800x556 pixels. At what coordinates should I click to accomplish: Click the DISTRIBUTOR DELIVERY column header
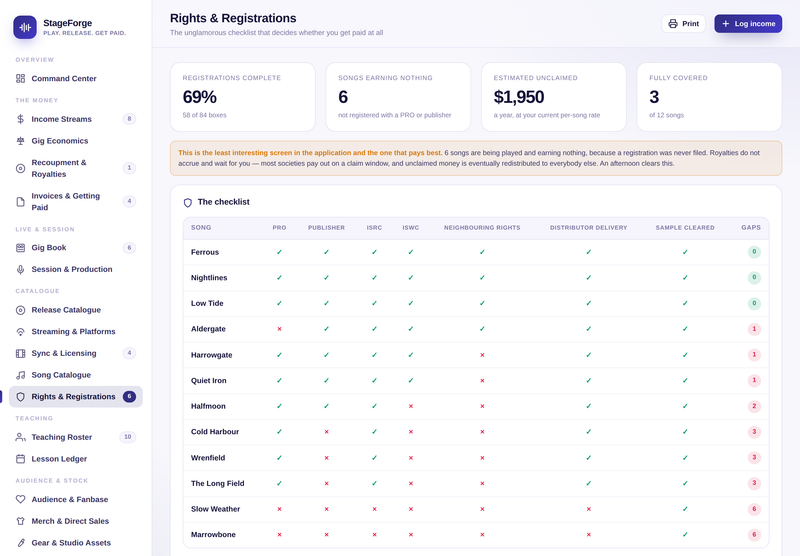(x=589, y=228)
